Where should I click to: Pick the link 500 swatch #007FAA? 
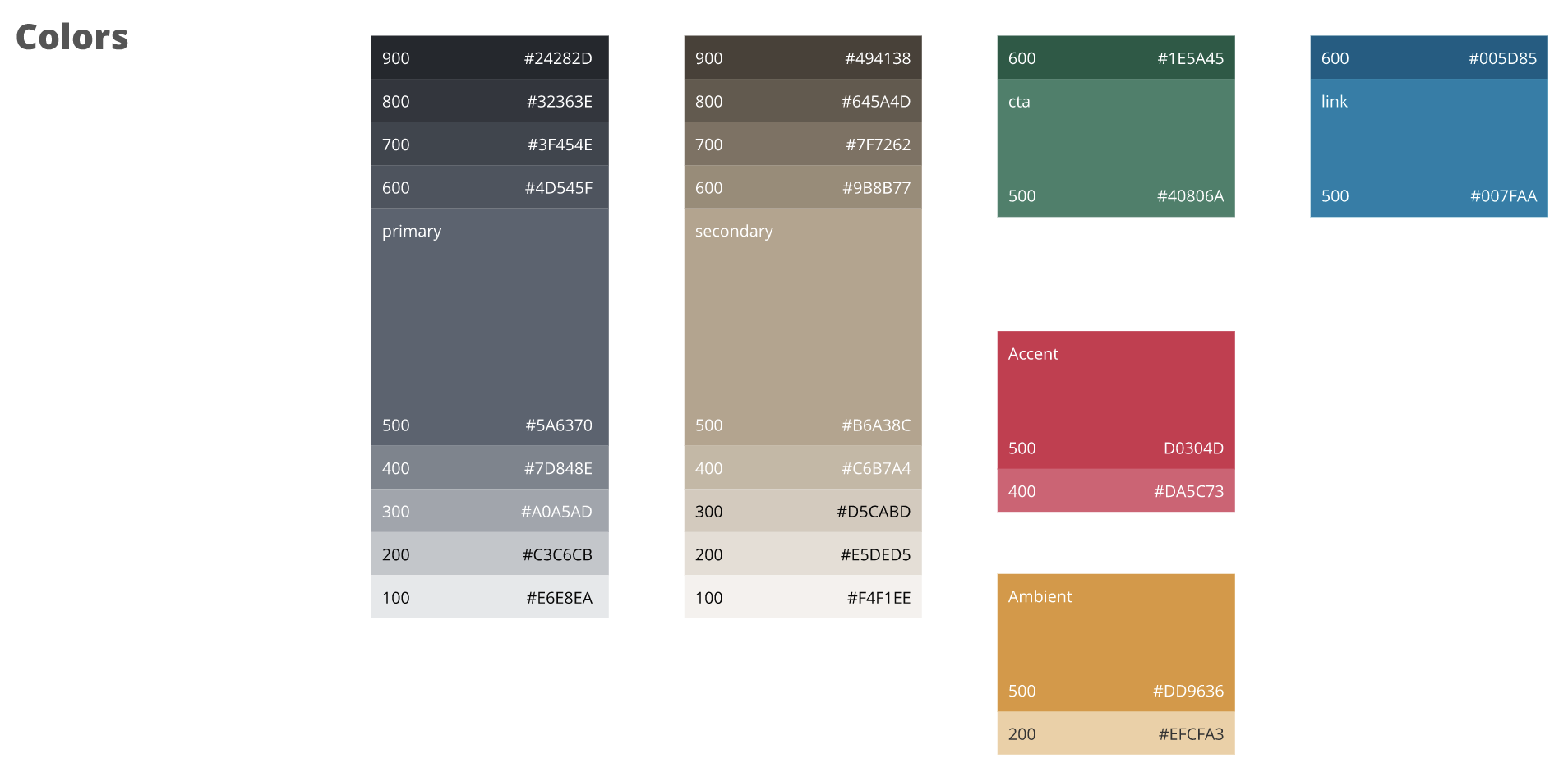tap(1428, 149)
